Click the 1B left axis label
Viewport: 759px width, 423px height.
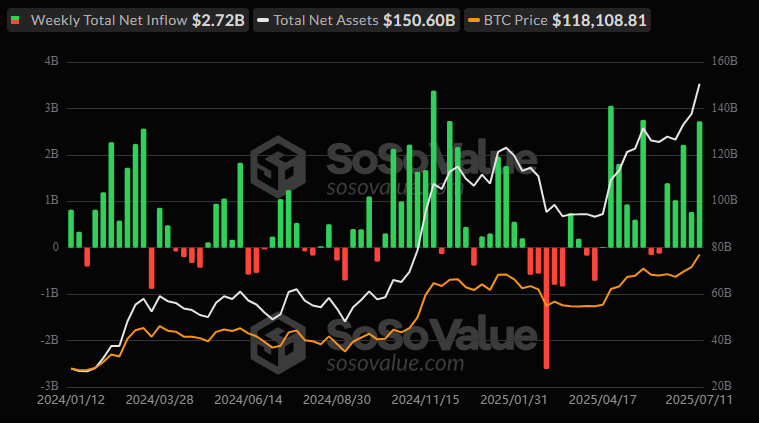[51, 200]
